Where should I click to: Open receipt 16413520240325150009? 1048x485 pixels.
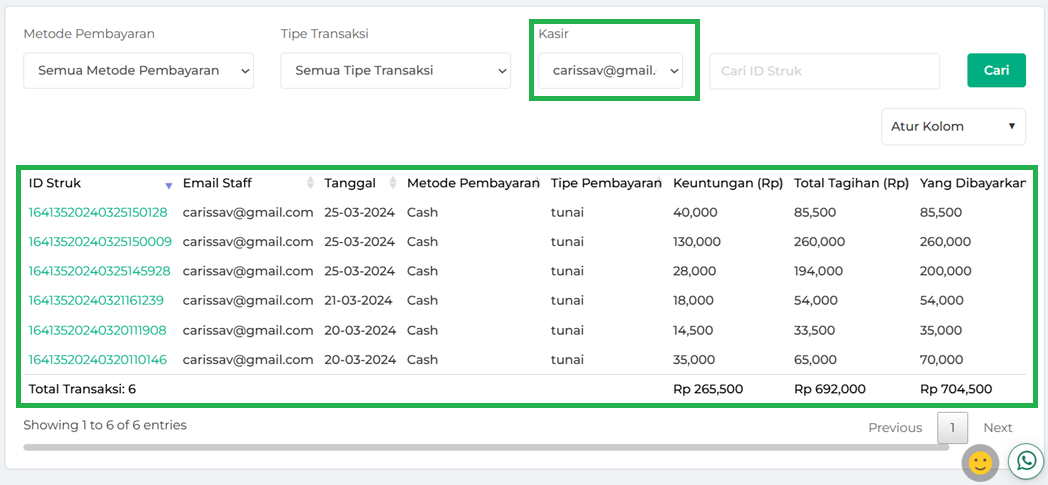click(100, 242)
